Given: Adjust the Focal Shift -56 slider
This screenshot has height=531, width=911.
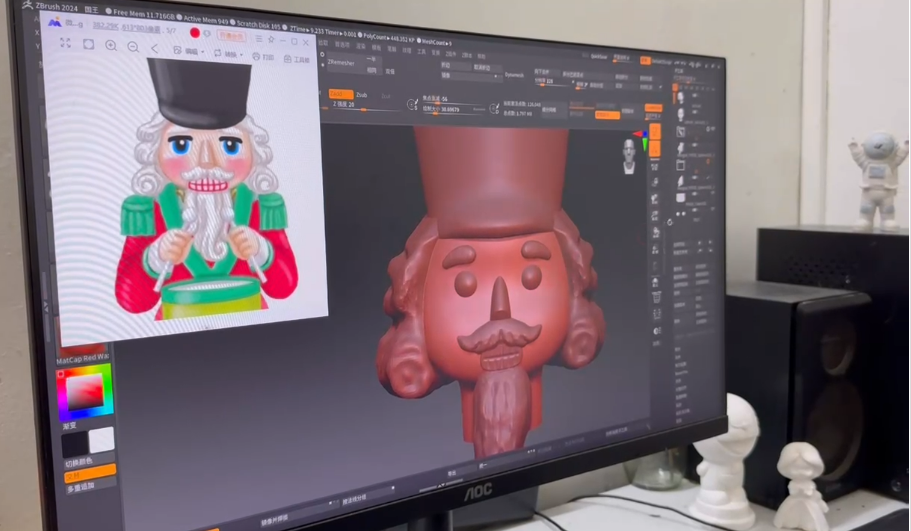Looking at the screenshot, I should [x=453, y=99].
